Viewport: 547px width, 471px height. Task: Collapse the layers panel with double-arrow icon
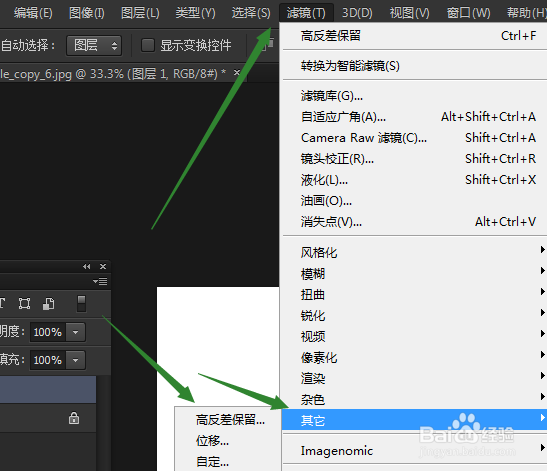87,267
